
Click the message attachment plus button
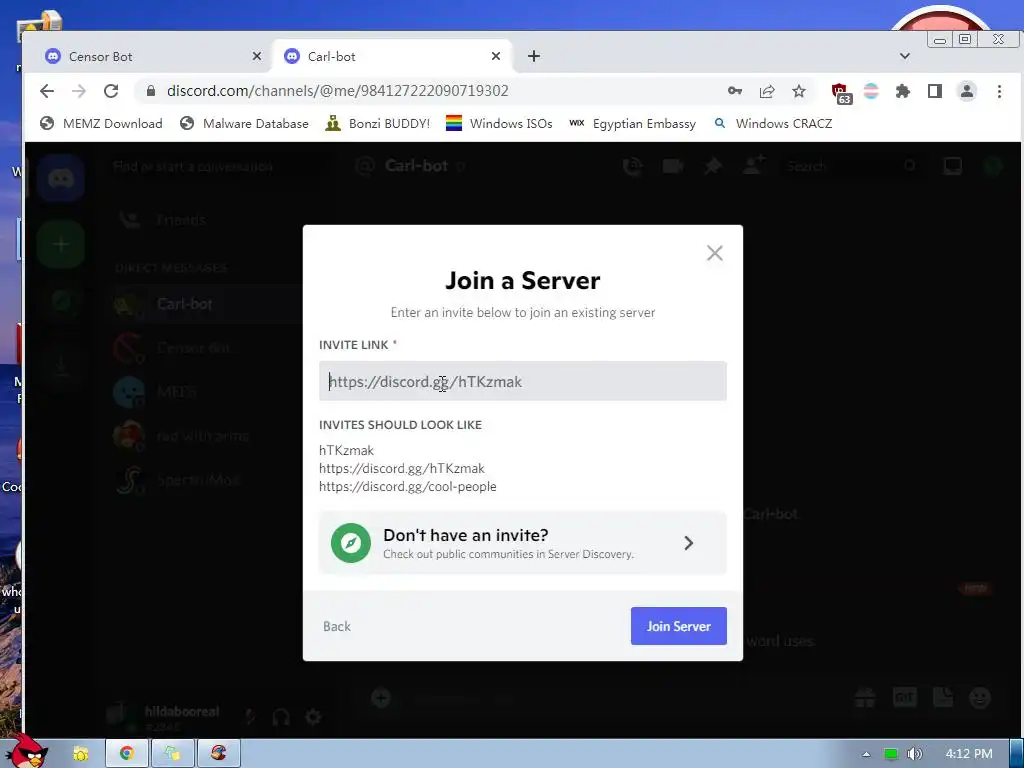(381, 698)
